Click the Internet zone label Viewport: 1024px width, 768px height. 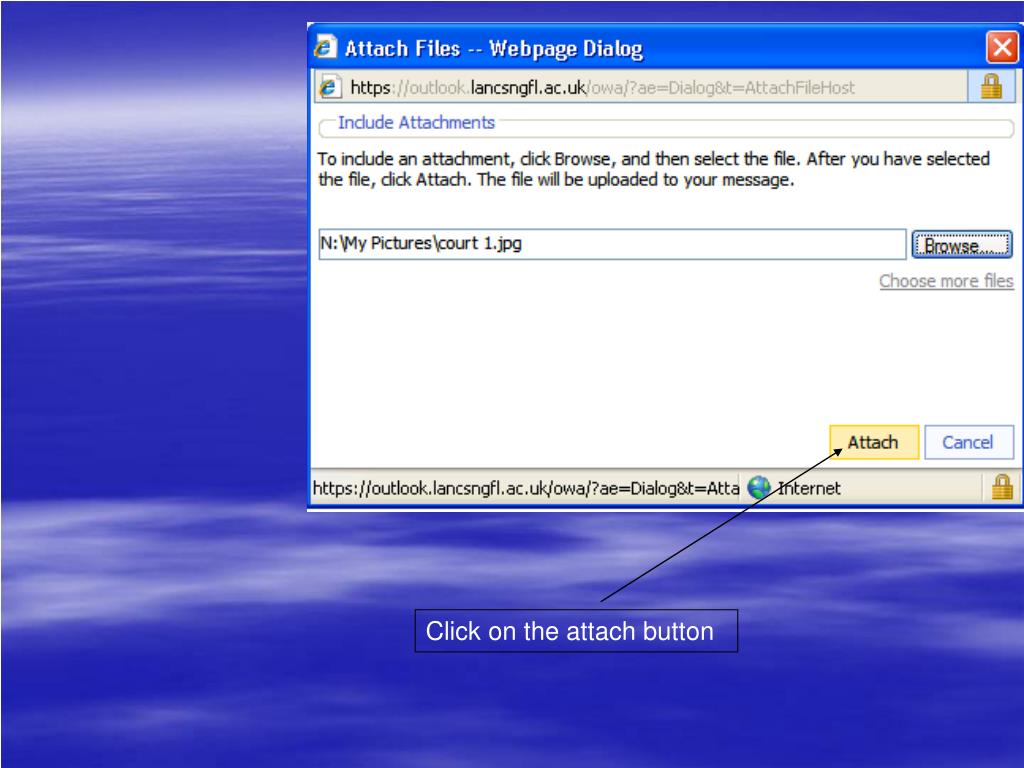809,488
